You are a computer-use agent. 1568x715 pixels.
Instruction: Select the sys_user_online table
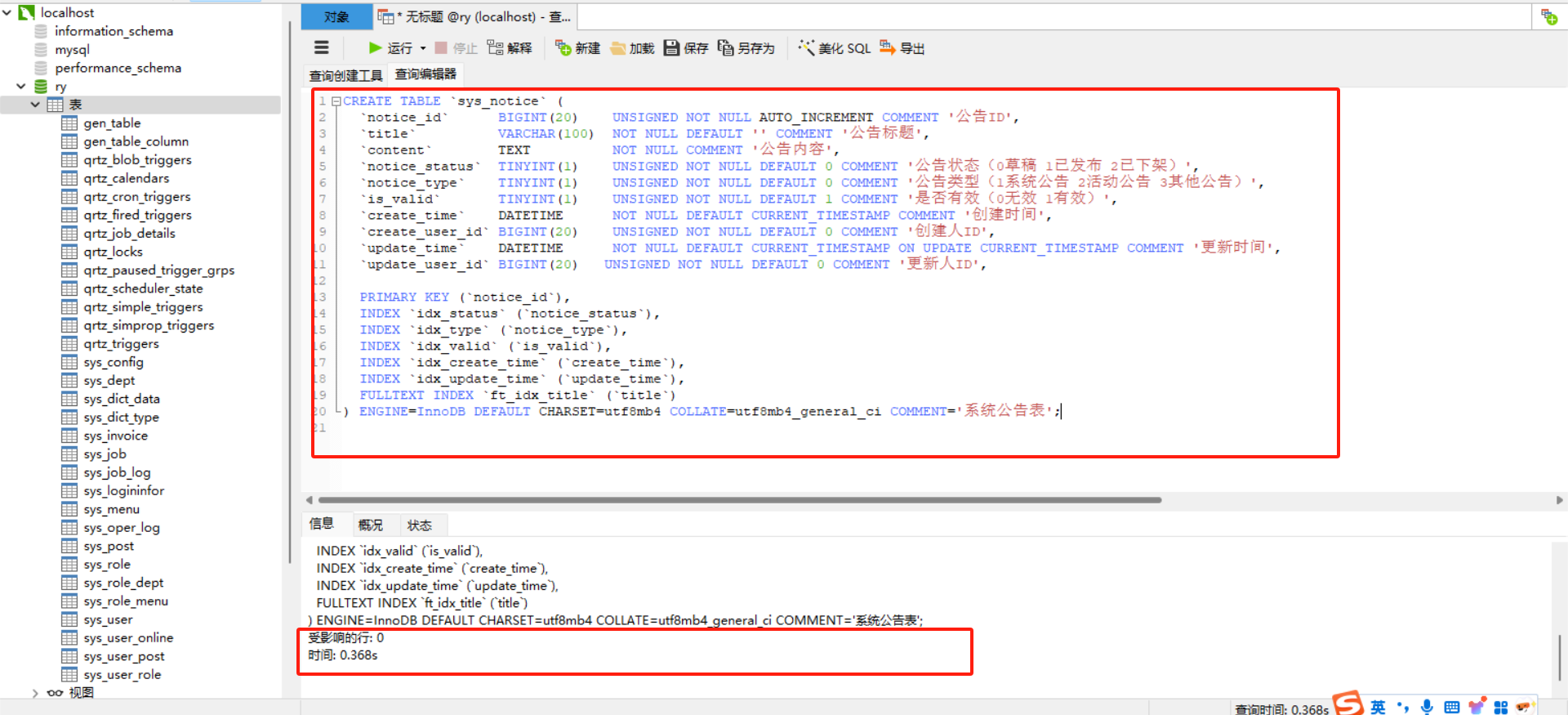[128, 638]
